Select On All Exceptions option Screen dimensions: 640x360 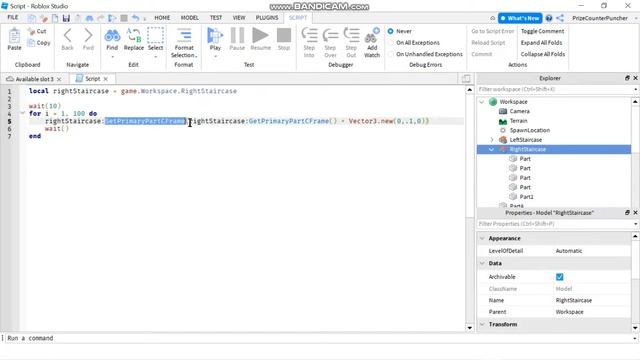(x=391, y=42)
